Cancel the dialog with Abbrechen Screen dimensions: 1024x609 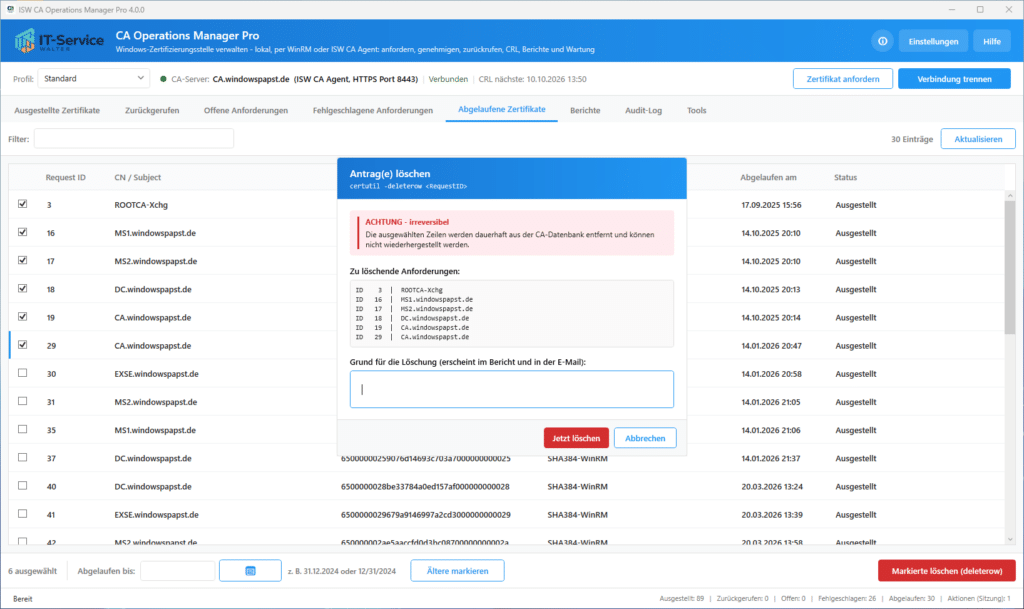pos(645,438)
